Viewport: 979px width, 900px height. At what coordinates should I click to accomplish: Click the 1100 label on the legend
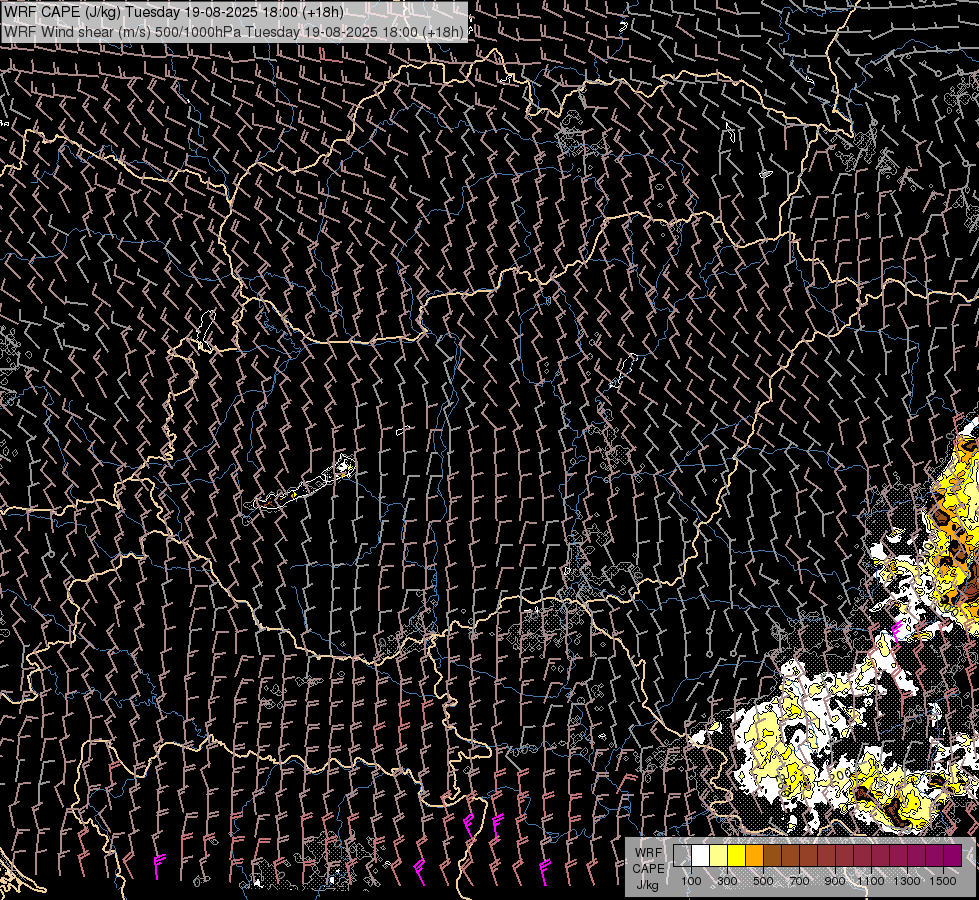point(871,881)
